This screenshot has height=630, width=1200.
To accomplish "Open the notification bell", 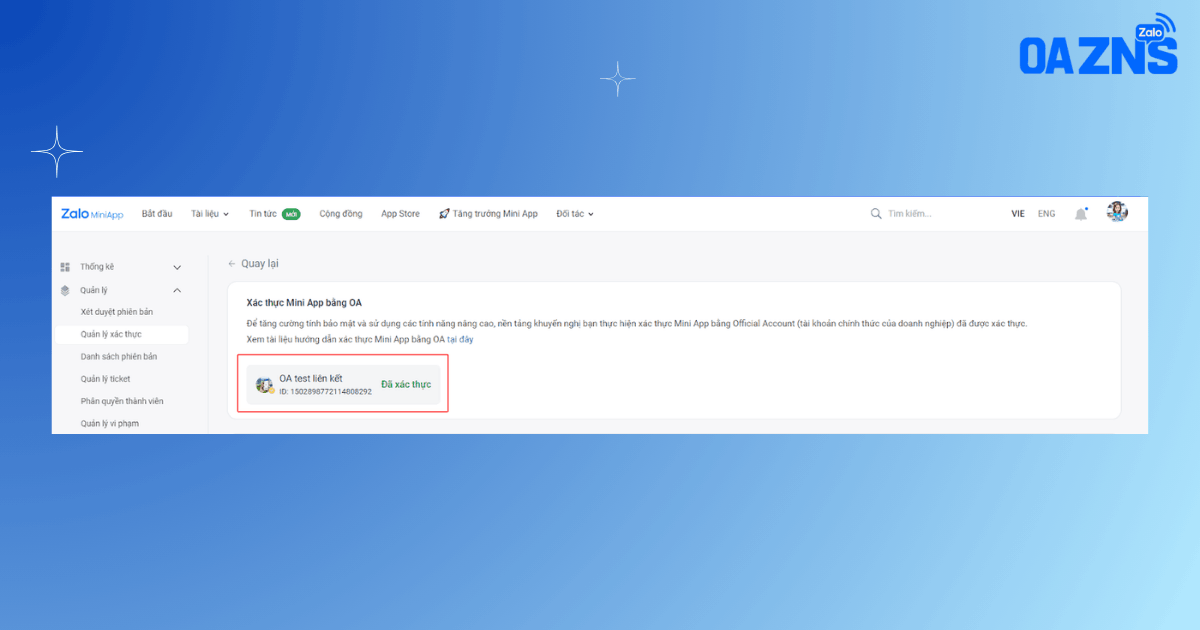I will (x=1081, y=214).
